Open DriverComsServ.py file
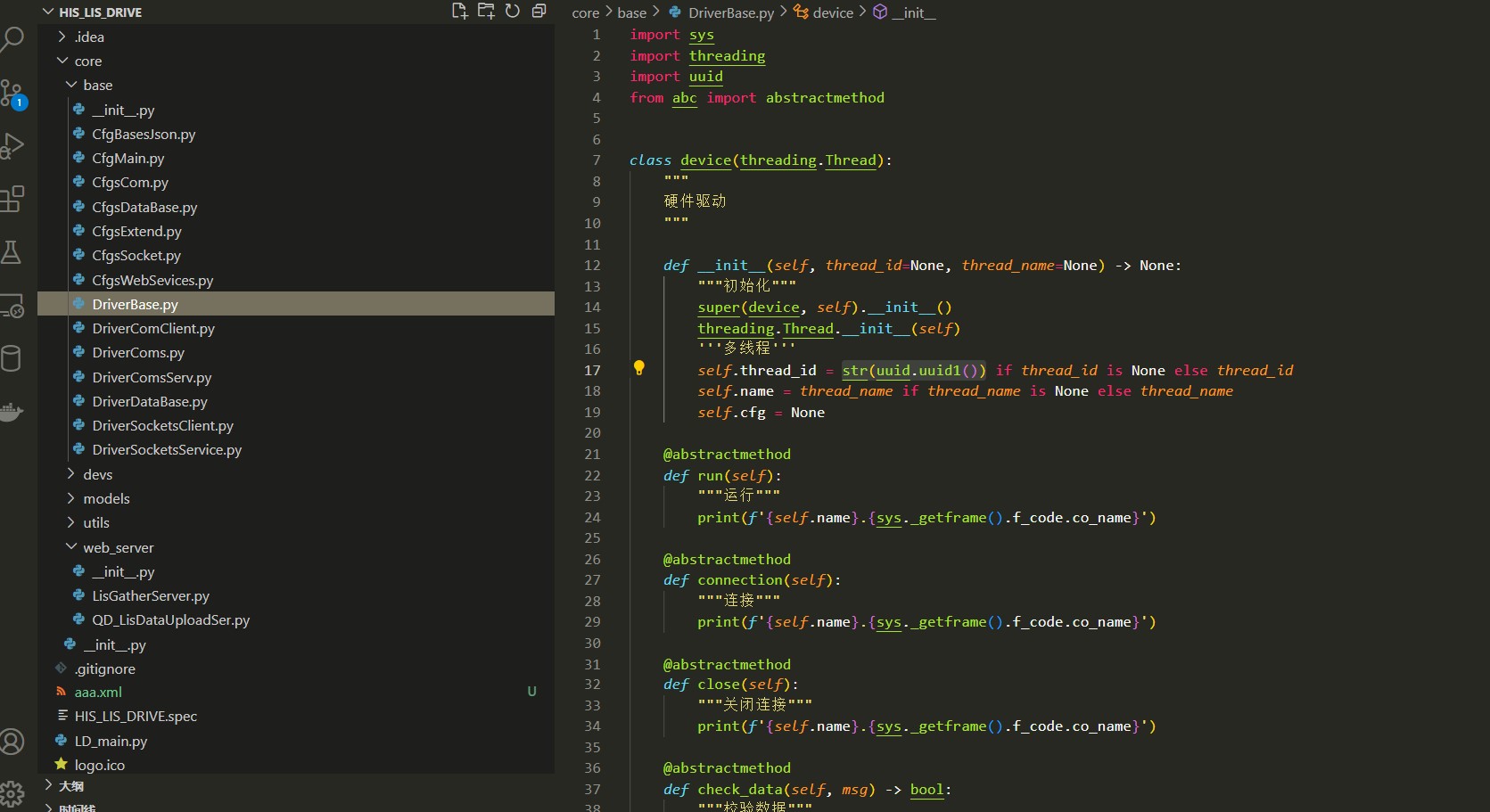Image resolution: width=1490 pixels, height=812 pixels. 152,377
